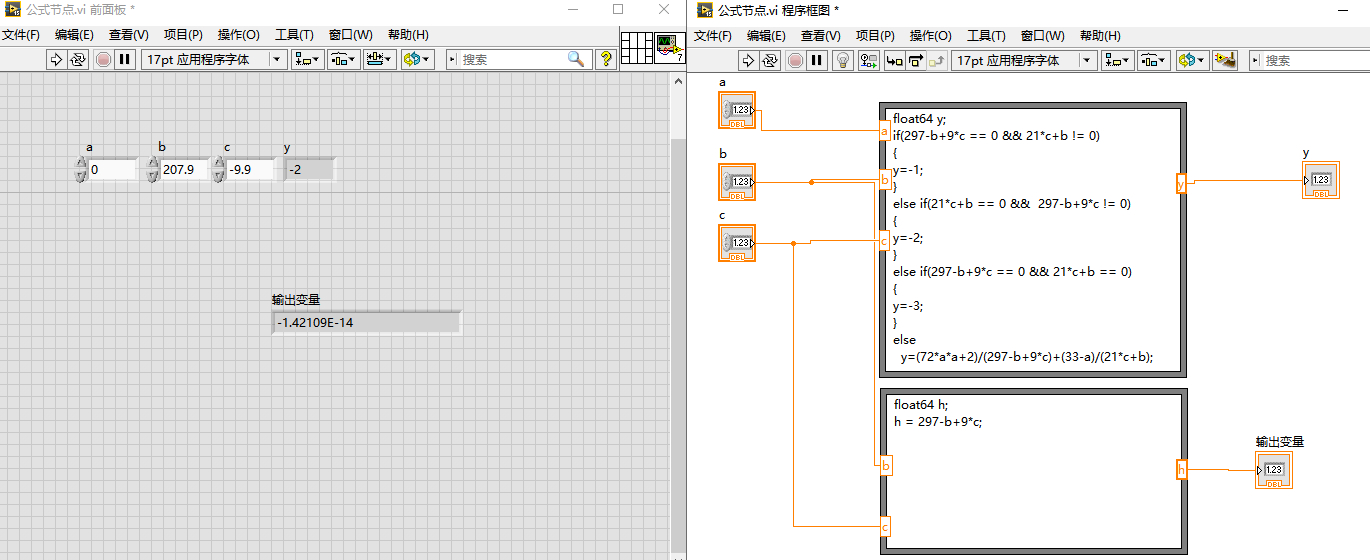Viewport: 1370px width, 560px height.
Task: Click Pause button in front panel toolbar
Action: point(125,60)
